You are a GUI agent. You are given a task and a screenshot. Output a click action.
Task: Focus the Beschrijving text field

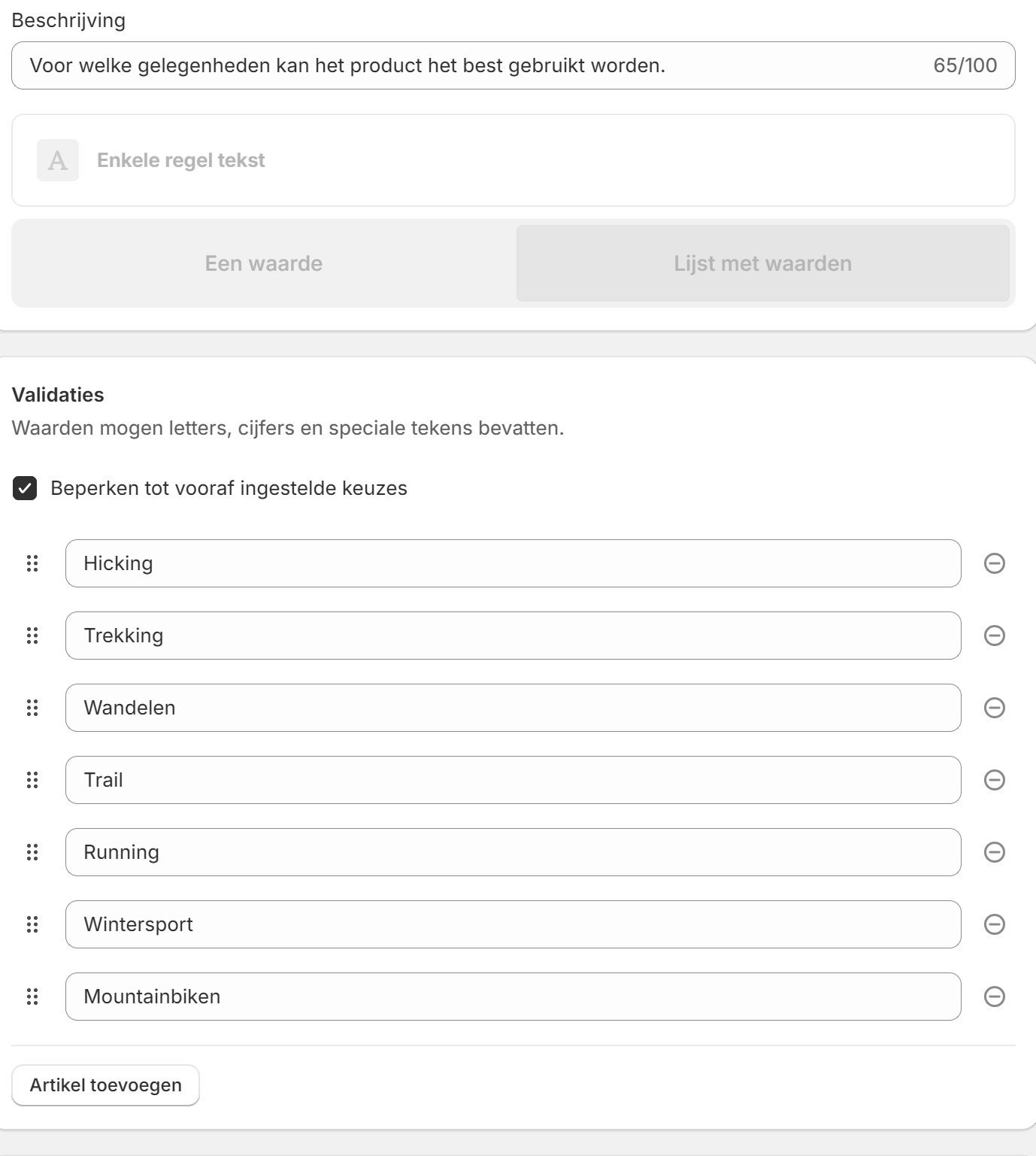[513, 65]
